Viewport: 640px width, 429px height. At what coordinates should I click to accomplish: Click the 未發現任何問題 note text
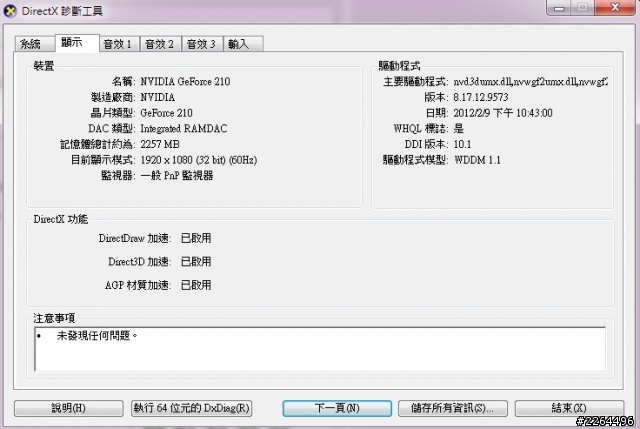97,336
